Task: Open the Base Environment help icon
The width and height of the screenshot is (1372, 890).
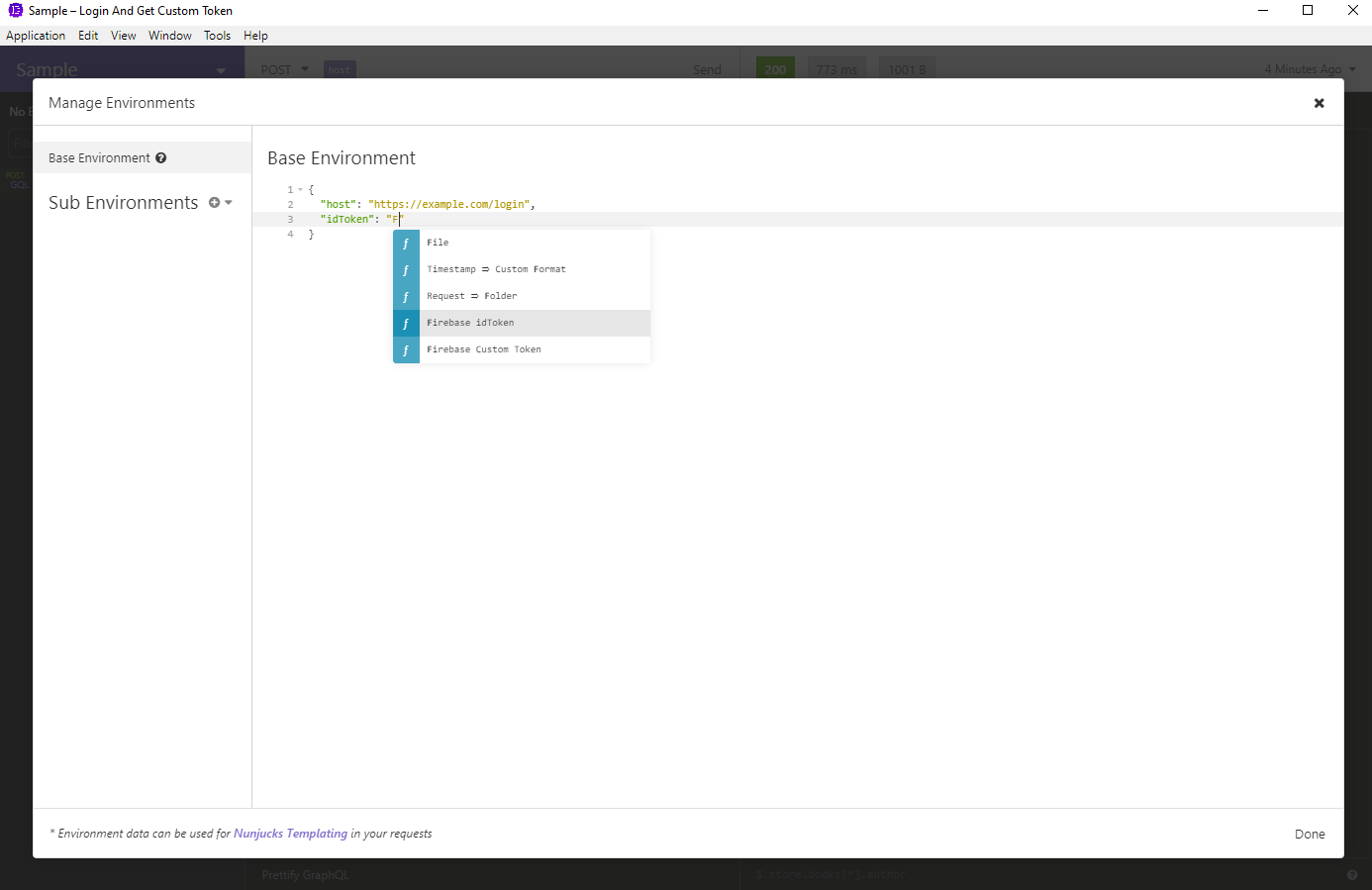Action: [x=160, y=158]
